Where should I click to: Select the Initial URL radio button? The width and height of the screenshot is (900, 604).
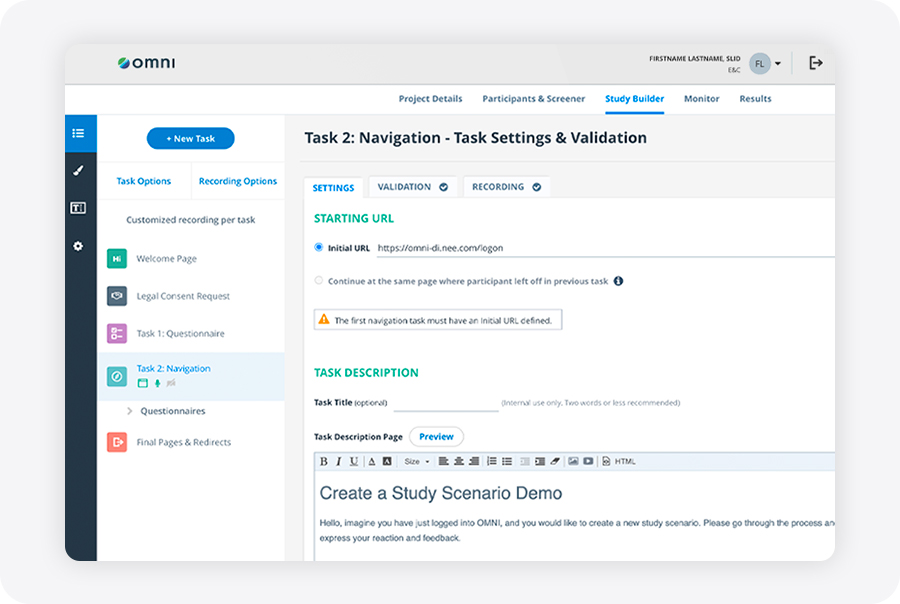319,247
